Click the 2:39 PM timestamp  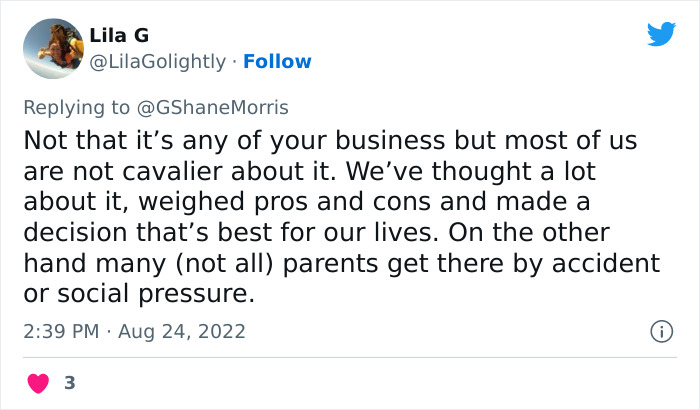click(59, 331)
